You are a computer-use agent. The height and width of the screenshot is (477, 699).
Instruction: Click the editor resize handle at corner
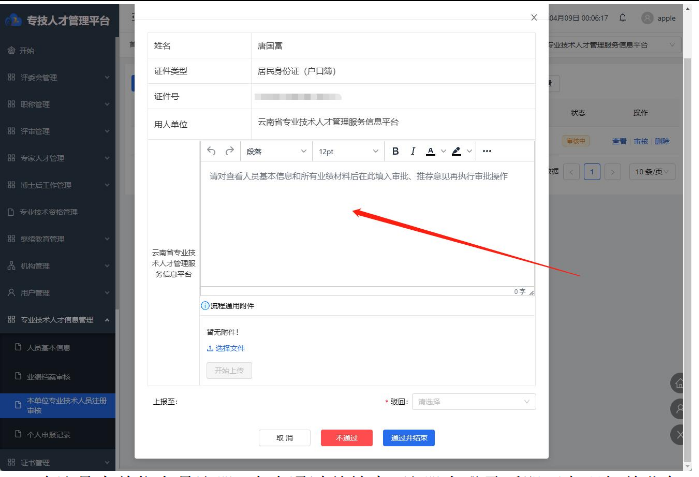tap(531, 292)
